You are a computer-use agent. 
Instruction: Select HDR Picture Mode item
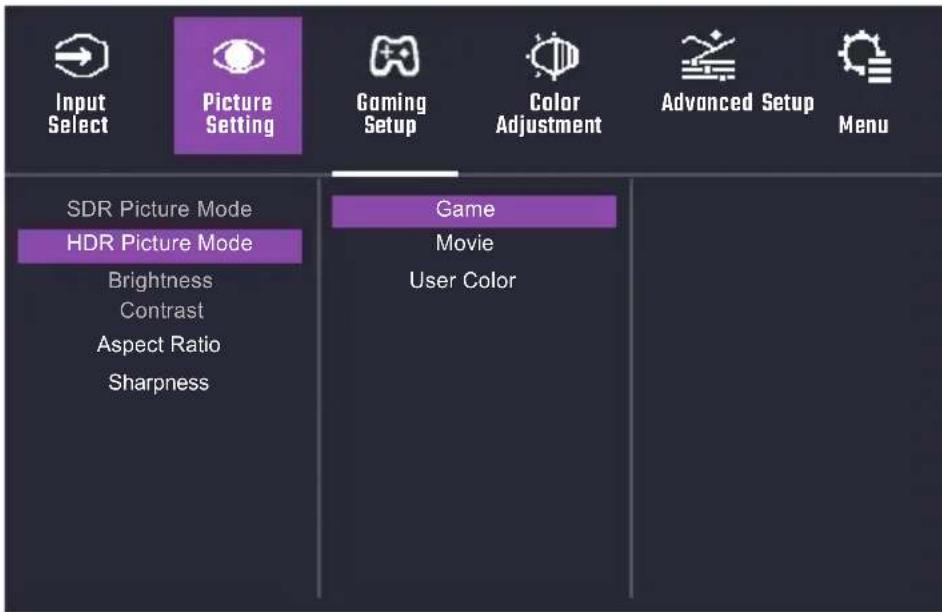click(159, 245)
